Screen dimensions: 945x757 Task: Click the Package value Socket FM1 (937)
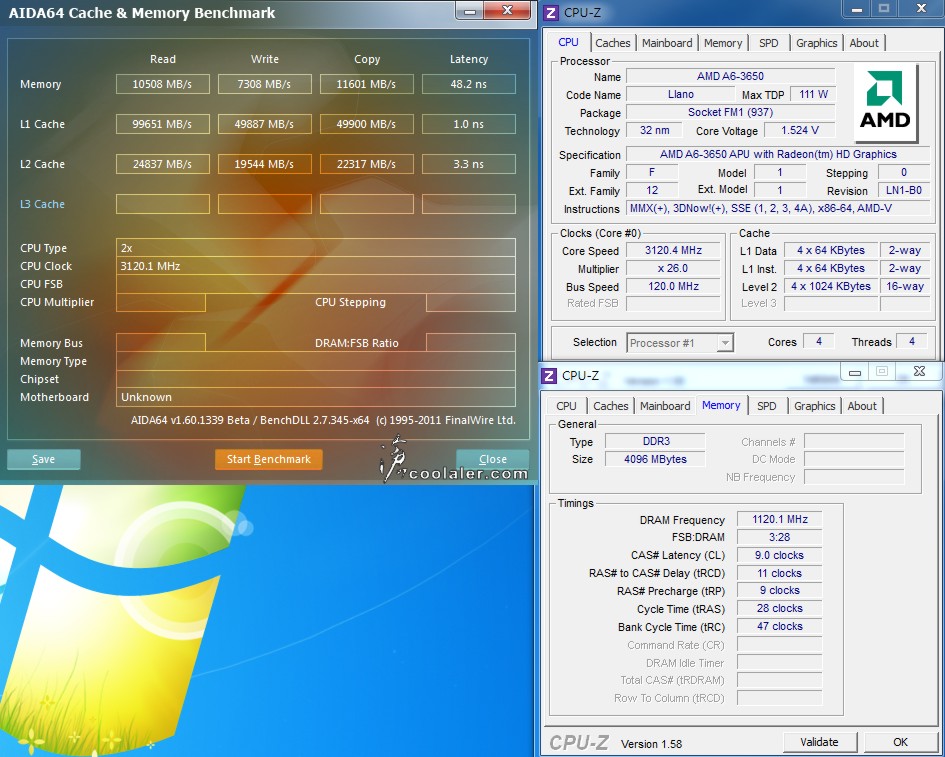click(x=730, y=112)
